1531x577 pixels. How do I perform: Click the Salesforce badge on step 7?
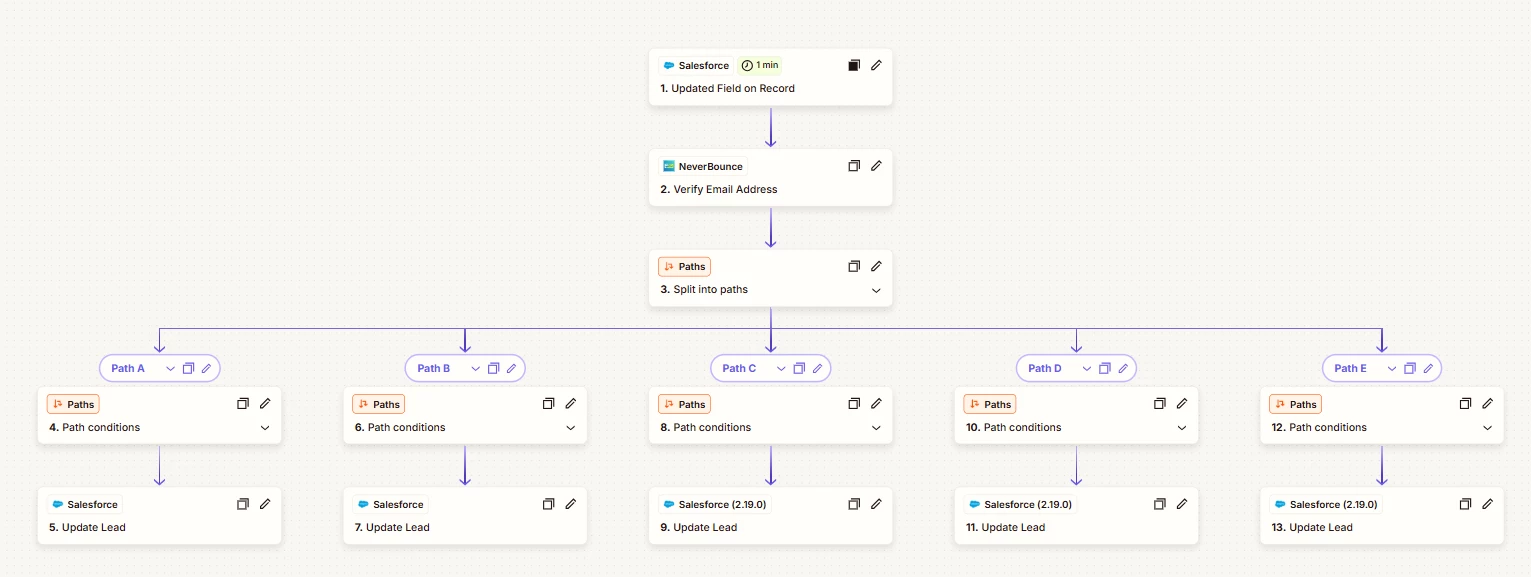click(390, 505)
